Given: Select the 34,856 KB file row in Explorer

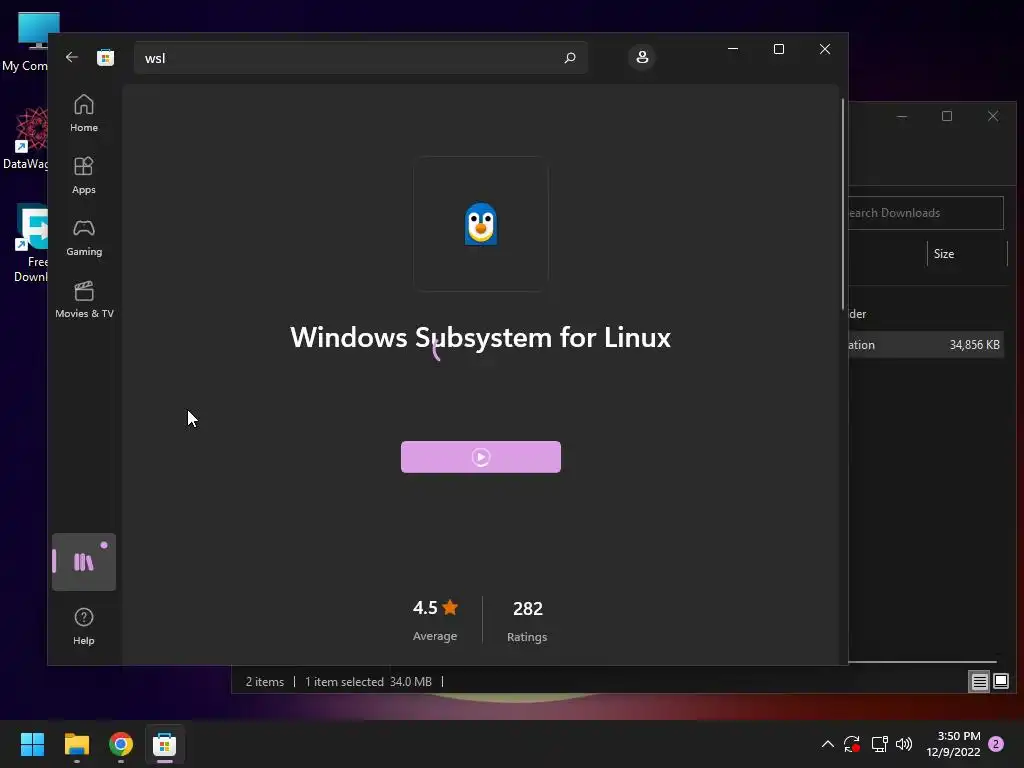Looking at the screenshot, I should point(925,345).
